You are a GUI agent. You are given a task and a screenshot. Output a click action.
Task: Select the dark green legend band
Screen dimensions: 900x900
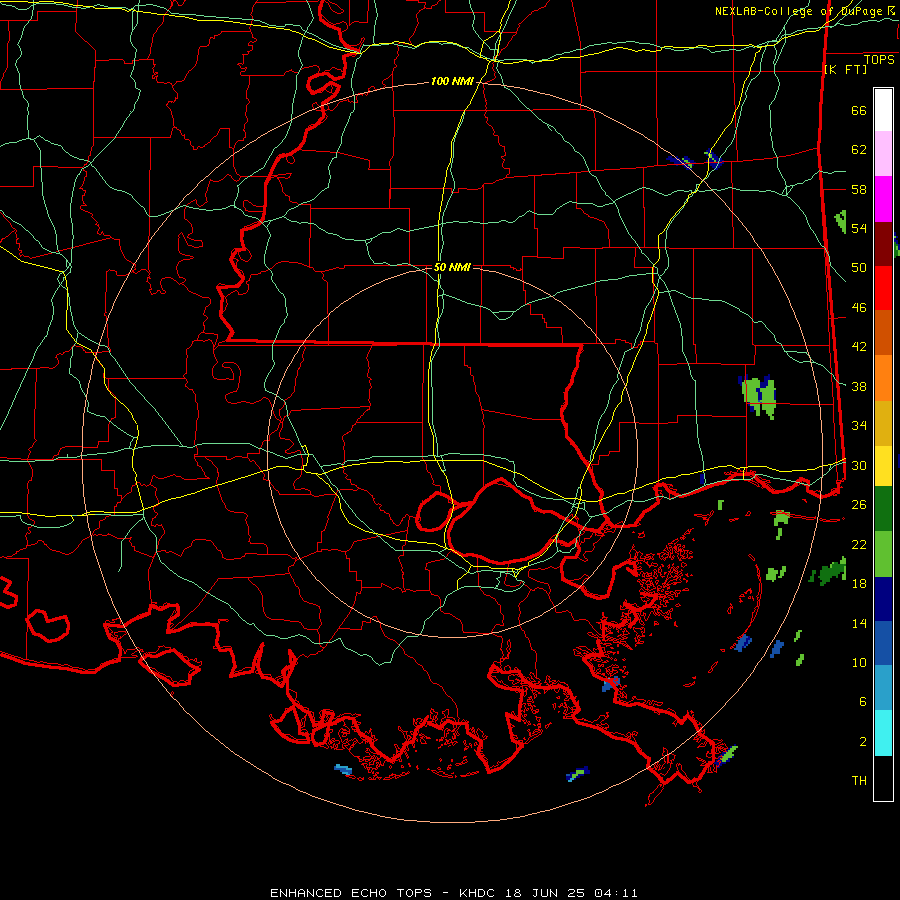point(883,509)
